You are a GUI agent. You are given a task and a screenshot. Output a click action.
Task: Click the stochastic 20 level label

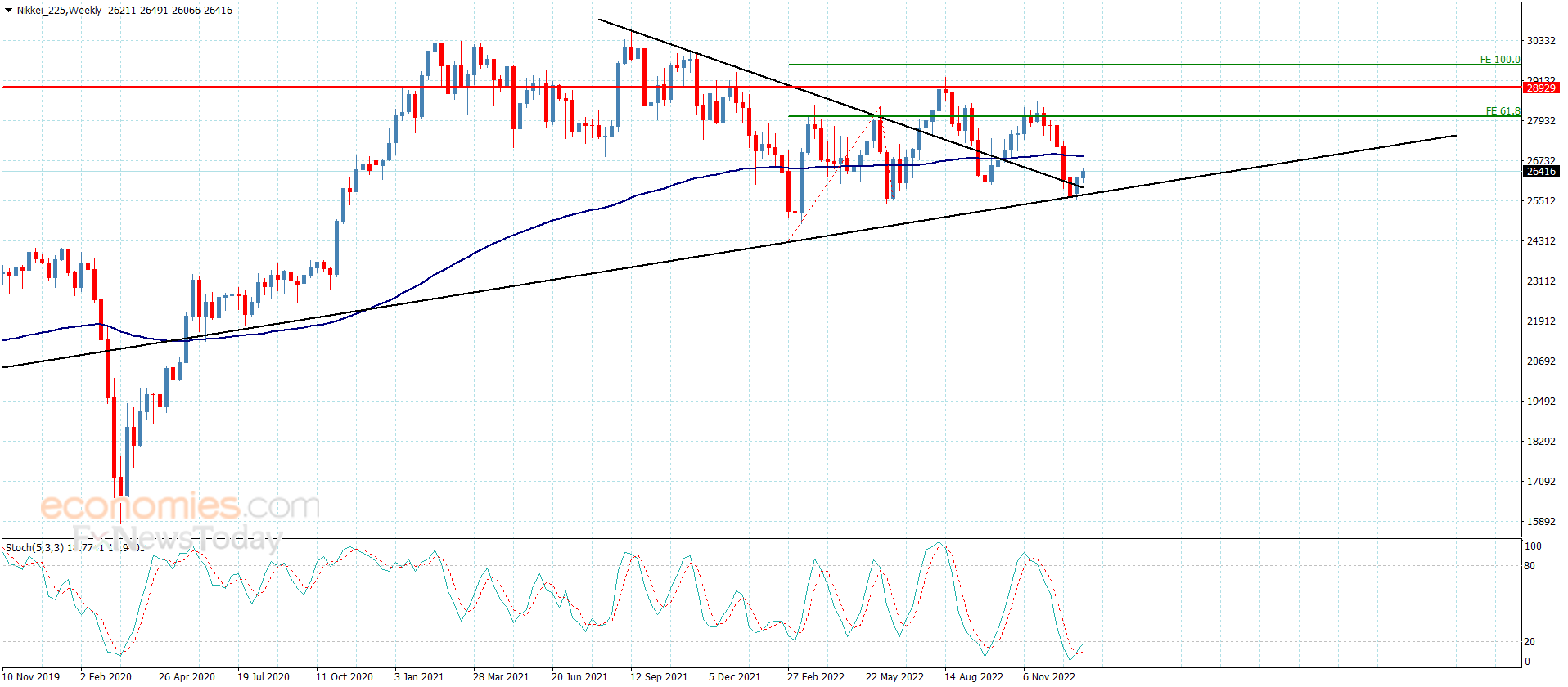coord(1529,642)
